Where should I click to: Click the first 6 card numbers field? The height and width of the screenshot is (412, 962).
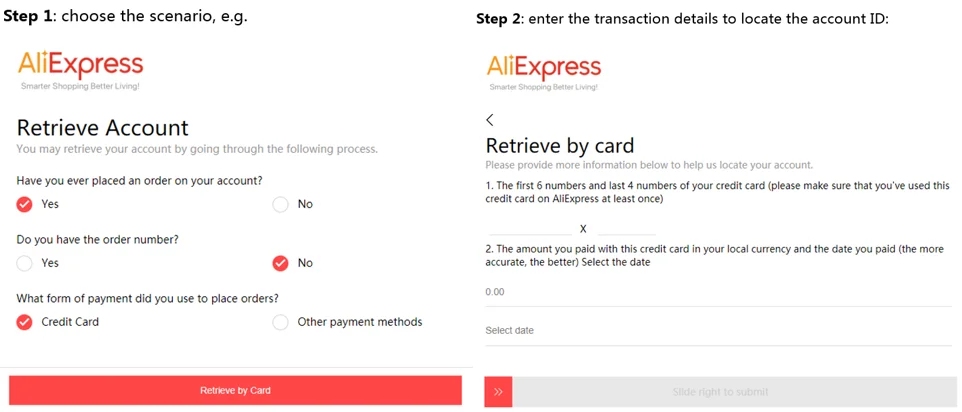(x=530, y=228)
